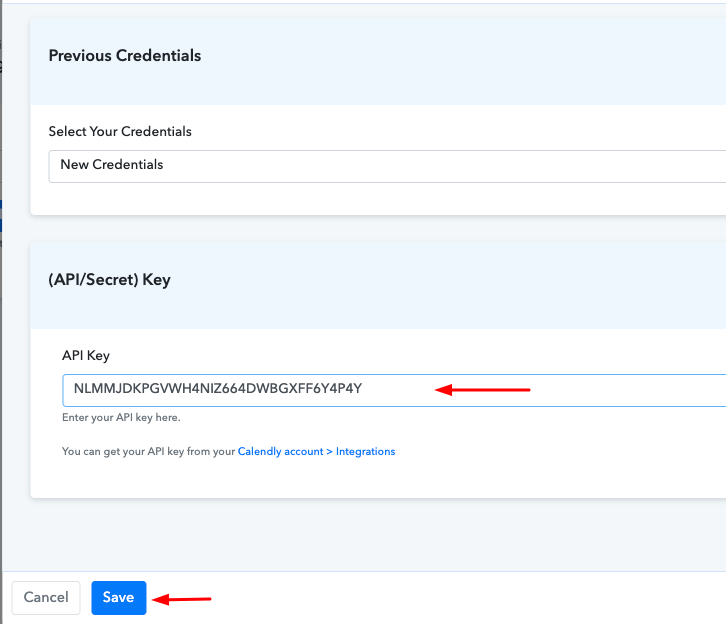Click the 'You can get your API key' text

pyautogui.click(x=149, y=451)
